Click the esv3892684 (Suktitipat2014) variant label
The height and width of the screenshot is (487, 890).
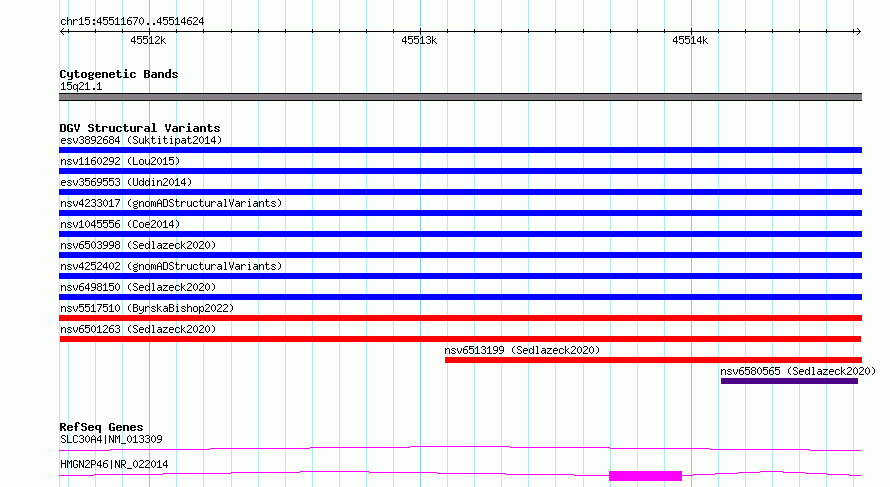pyautogui.click(x=141, y=140)
